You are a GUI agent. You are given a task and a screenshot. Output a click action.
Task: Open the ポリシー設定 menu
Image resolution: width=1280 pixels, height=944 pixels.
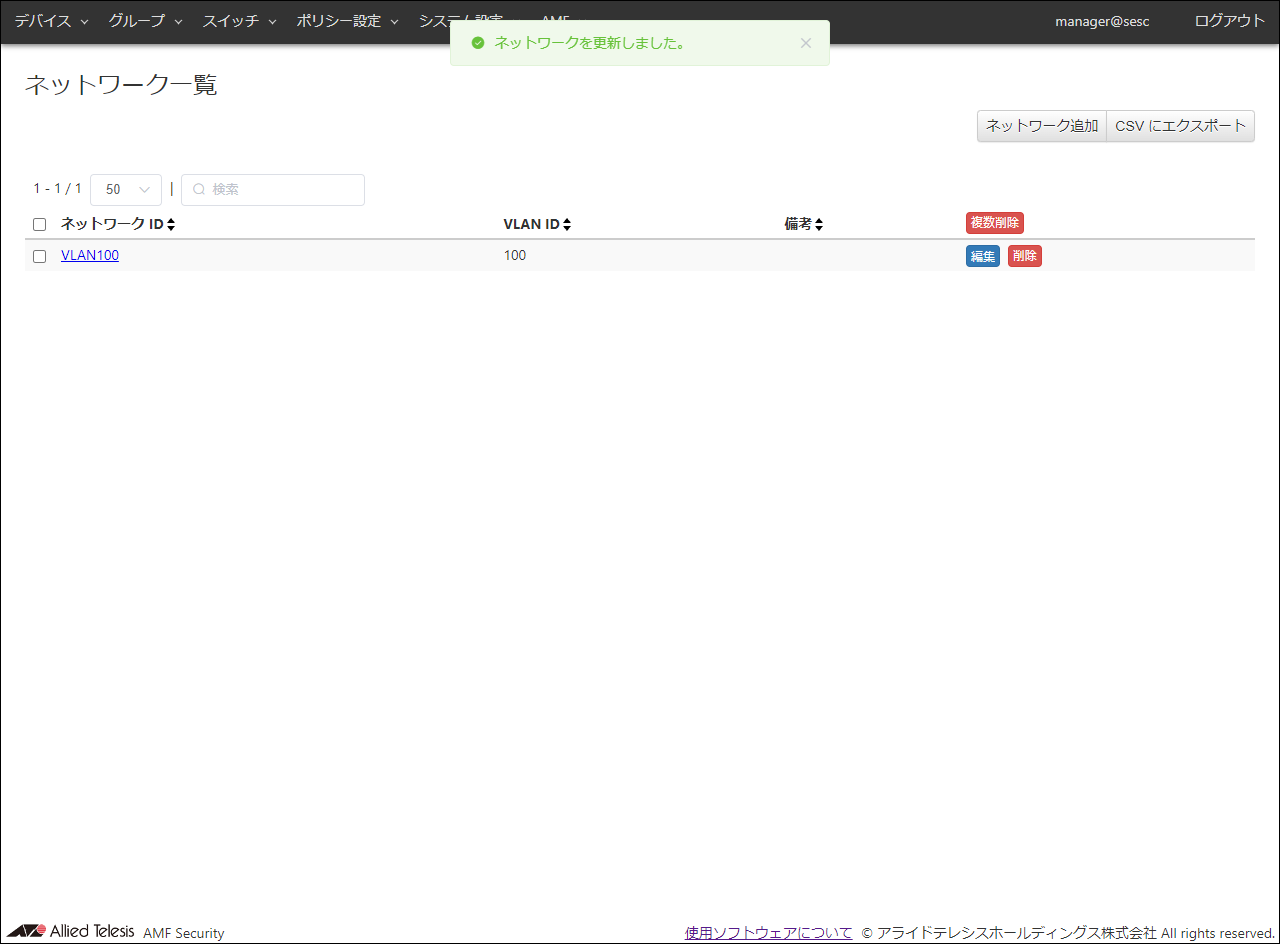point(347,21)
